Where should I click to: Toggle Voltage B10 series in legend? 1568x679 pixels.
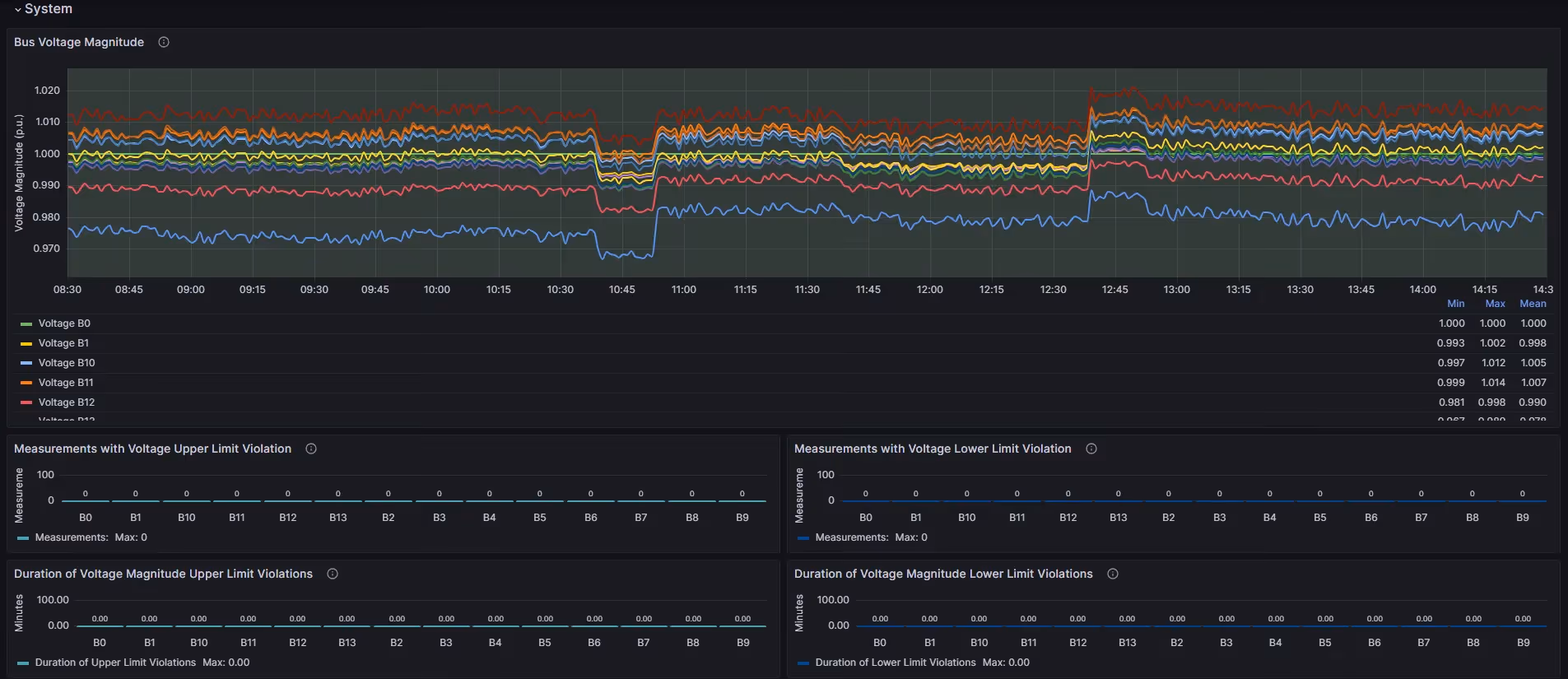click(x=67, y=363)
